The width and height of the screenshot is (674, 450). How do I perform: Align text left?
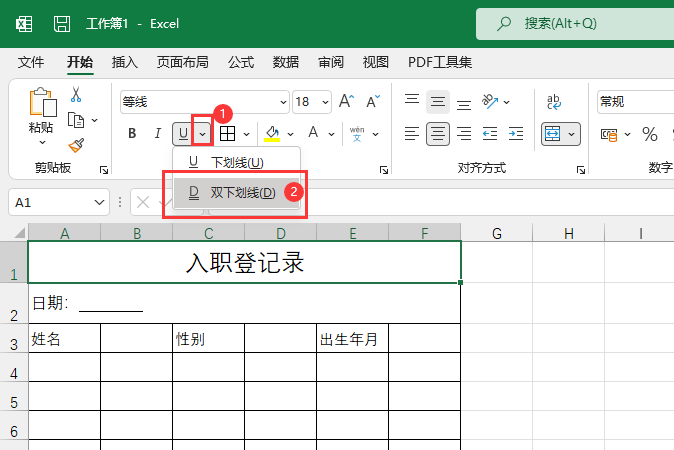click(412, 134)
